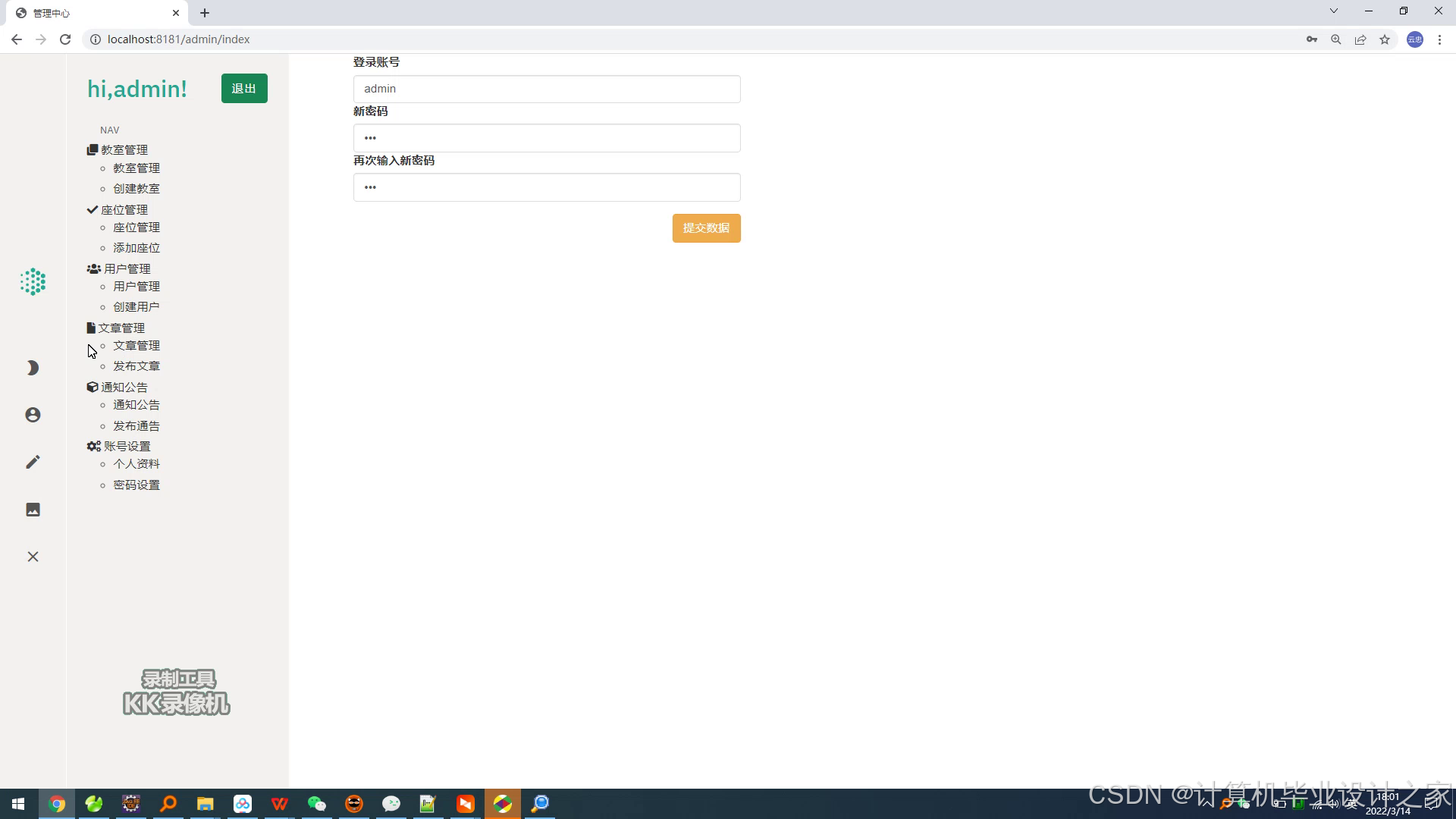This screenshot has width=1456, height=819.
Task: Click the browser forward arrow
Action: pyautogui.click(x=41, y=39)
